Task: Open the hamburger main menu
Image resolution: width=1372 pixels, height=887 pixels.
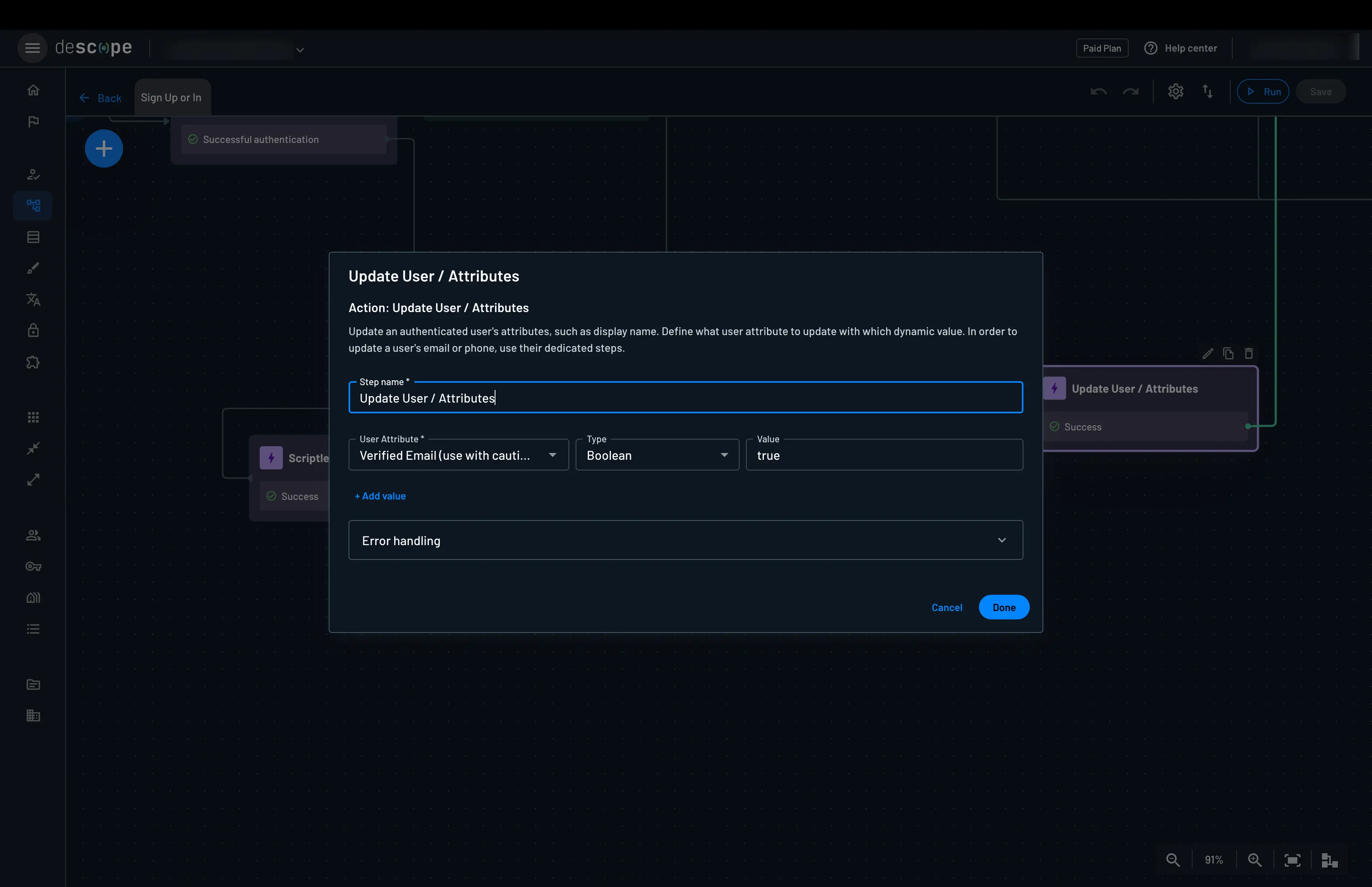Action: [x=32, y=48]
